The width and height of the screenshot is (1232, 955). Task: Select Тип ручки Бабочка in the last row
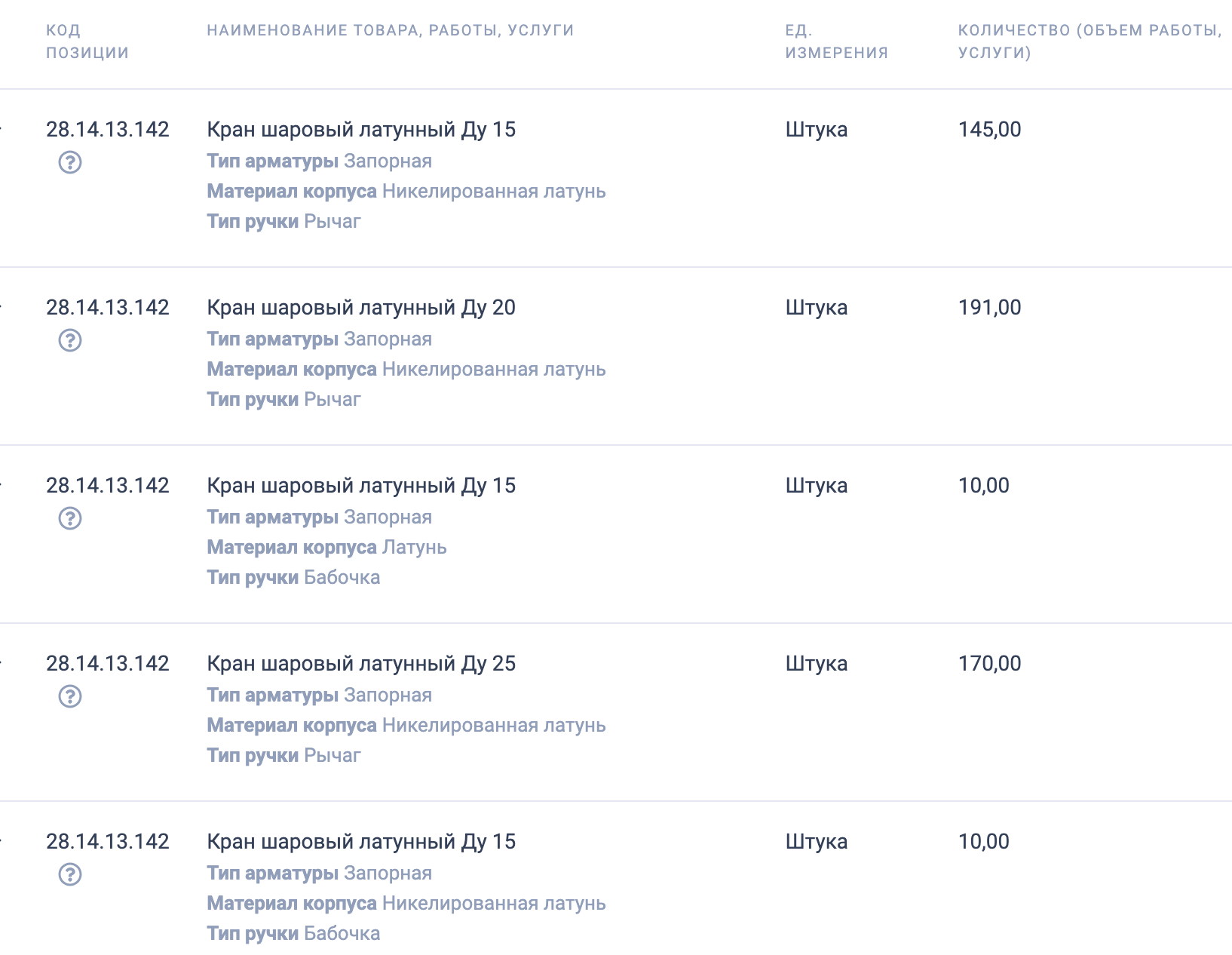click(293, 933)
